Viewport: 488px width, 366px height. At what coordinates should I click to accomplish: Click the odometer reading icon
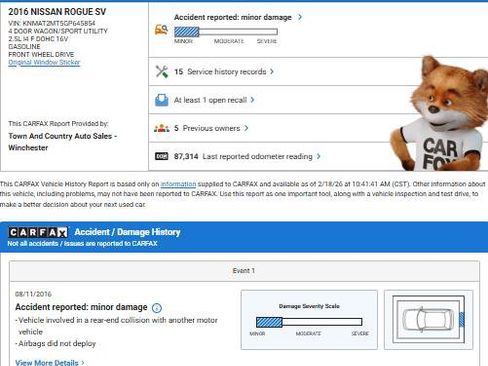162,156
